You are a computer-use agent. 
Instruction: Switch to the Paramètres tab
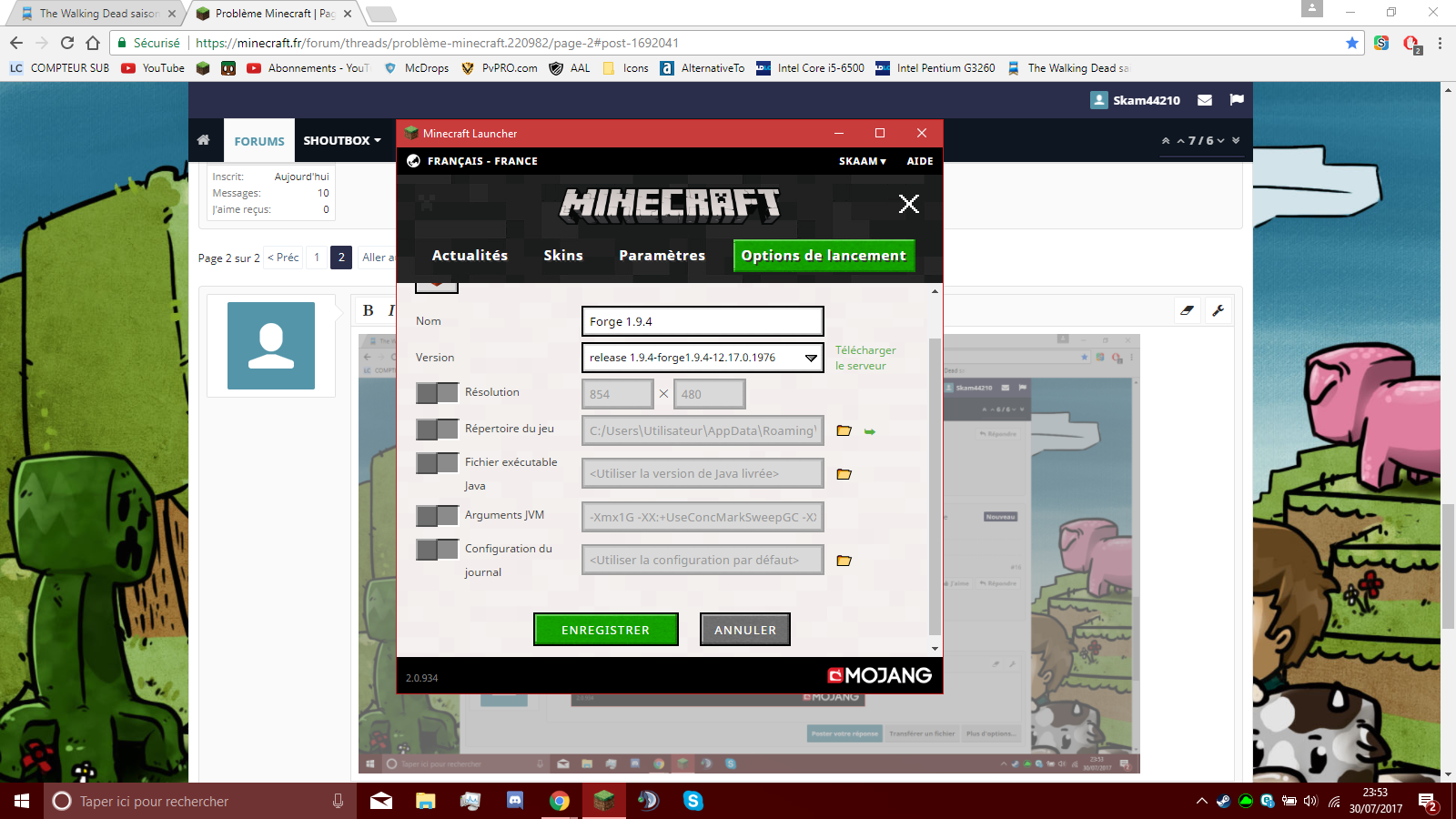[662, 256]
